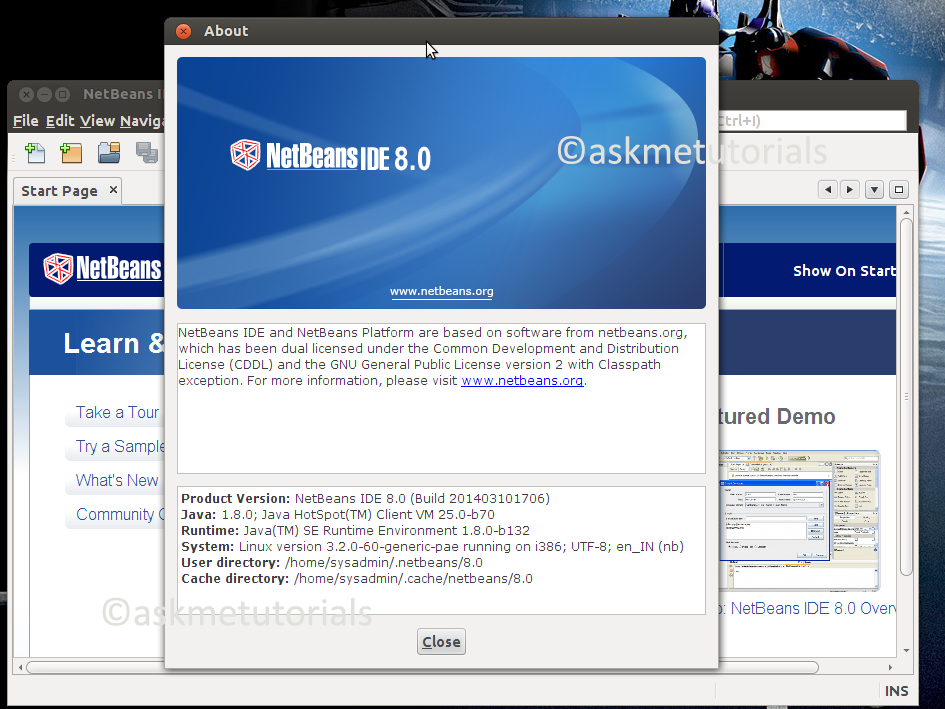Image resolution: width=945 pixels, height=709 pixels.
Task: Click the What's New link
Action: point(117,481)
